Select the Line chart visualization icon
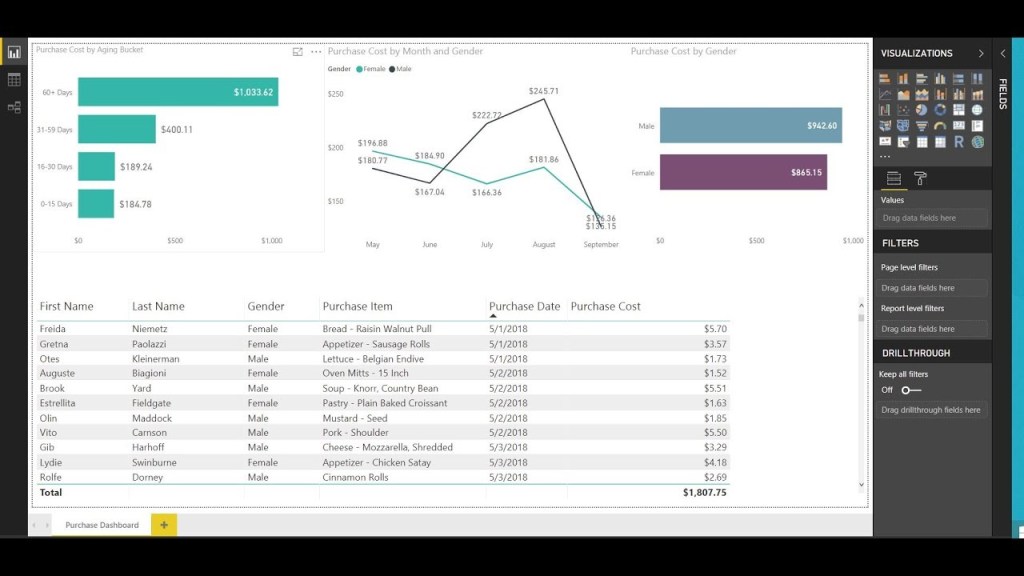 click(884, 94)
